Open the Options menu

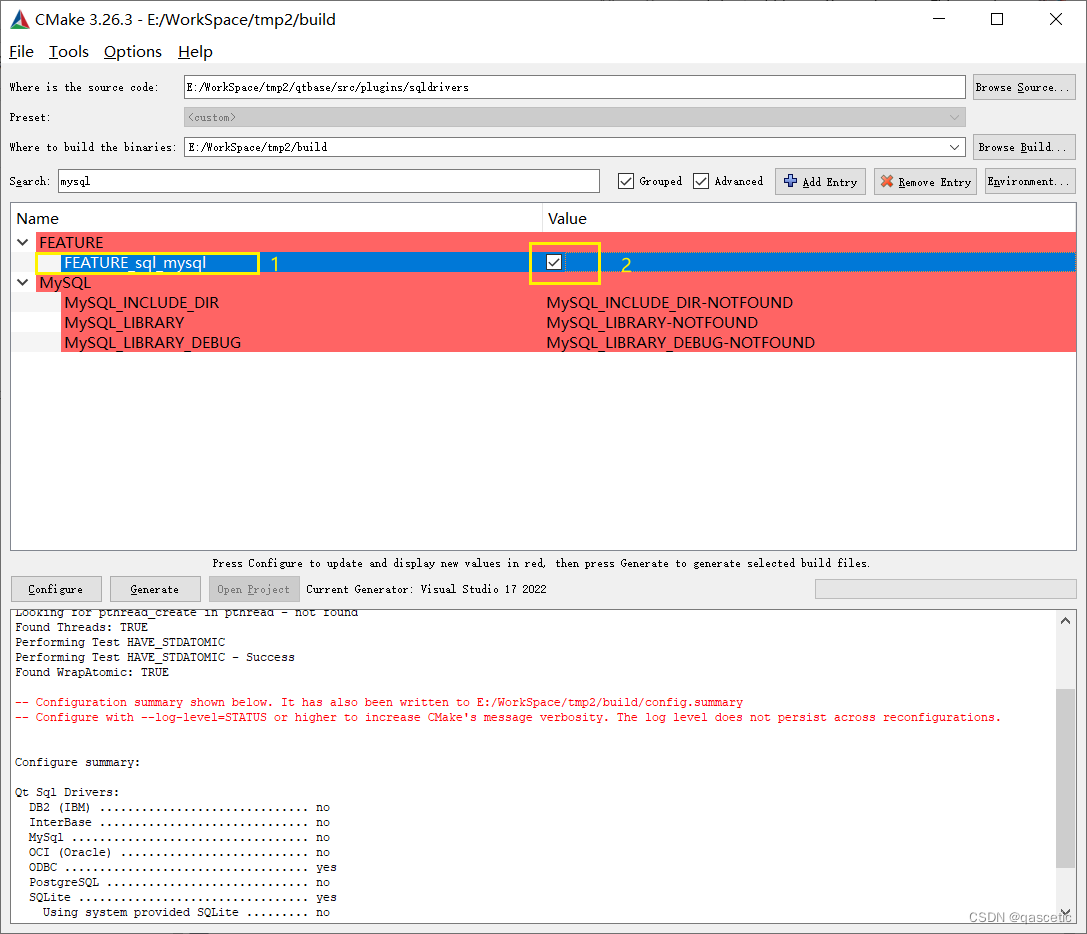pos(132,51)
